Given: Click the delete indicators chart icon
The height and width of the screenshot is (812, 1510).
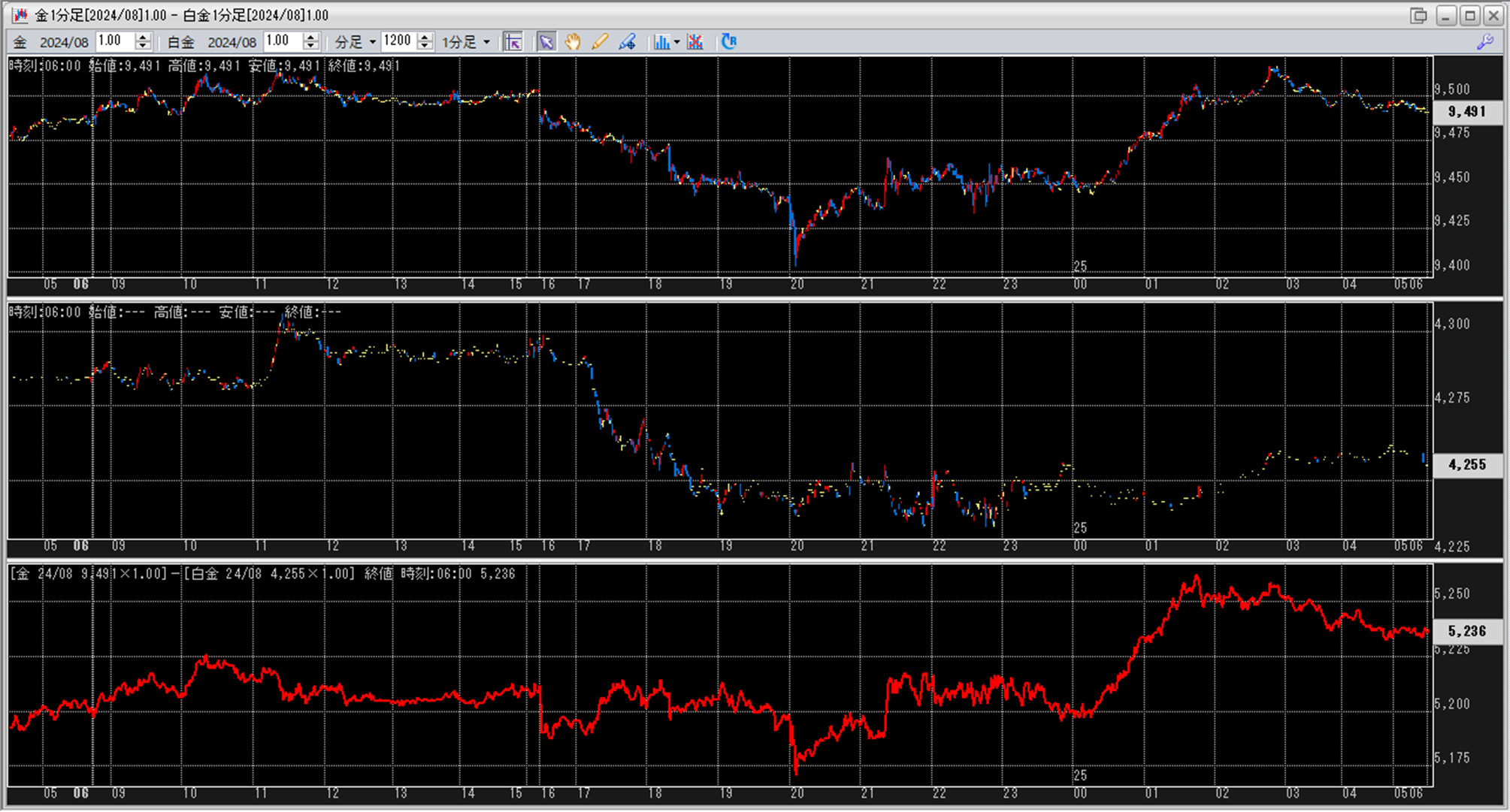Looking at the screenshot, I should click(x=695, y=42).
